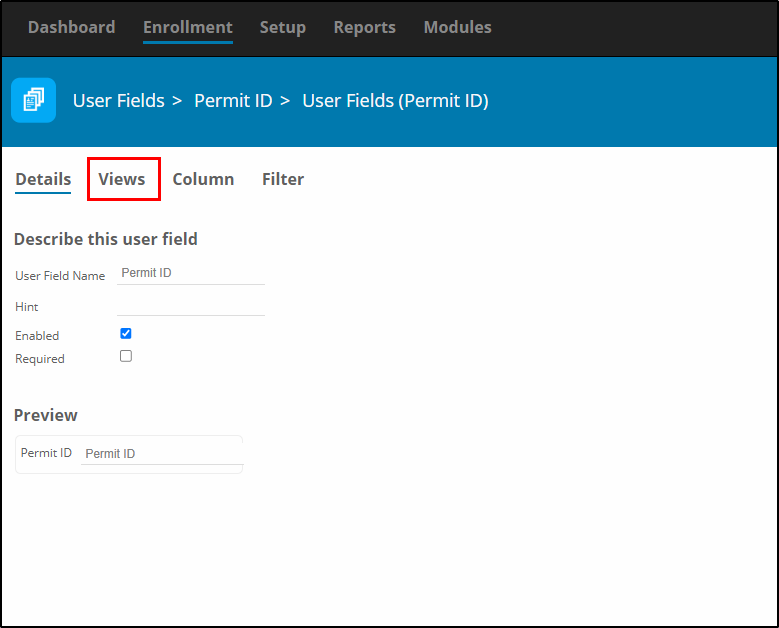Open the Reports menu
The width and height of the screenshot is (779, 628).
click(365, 27)
